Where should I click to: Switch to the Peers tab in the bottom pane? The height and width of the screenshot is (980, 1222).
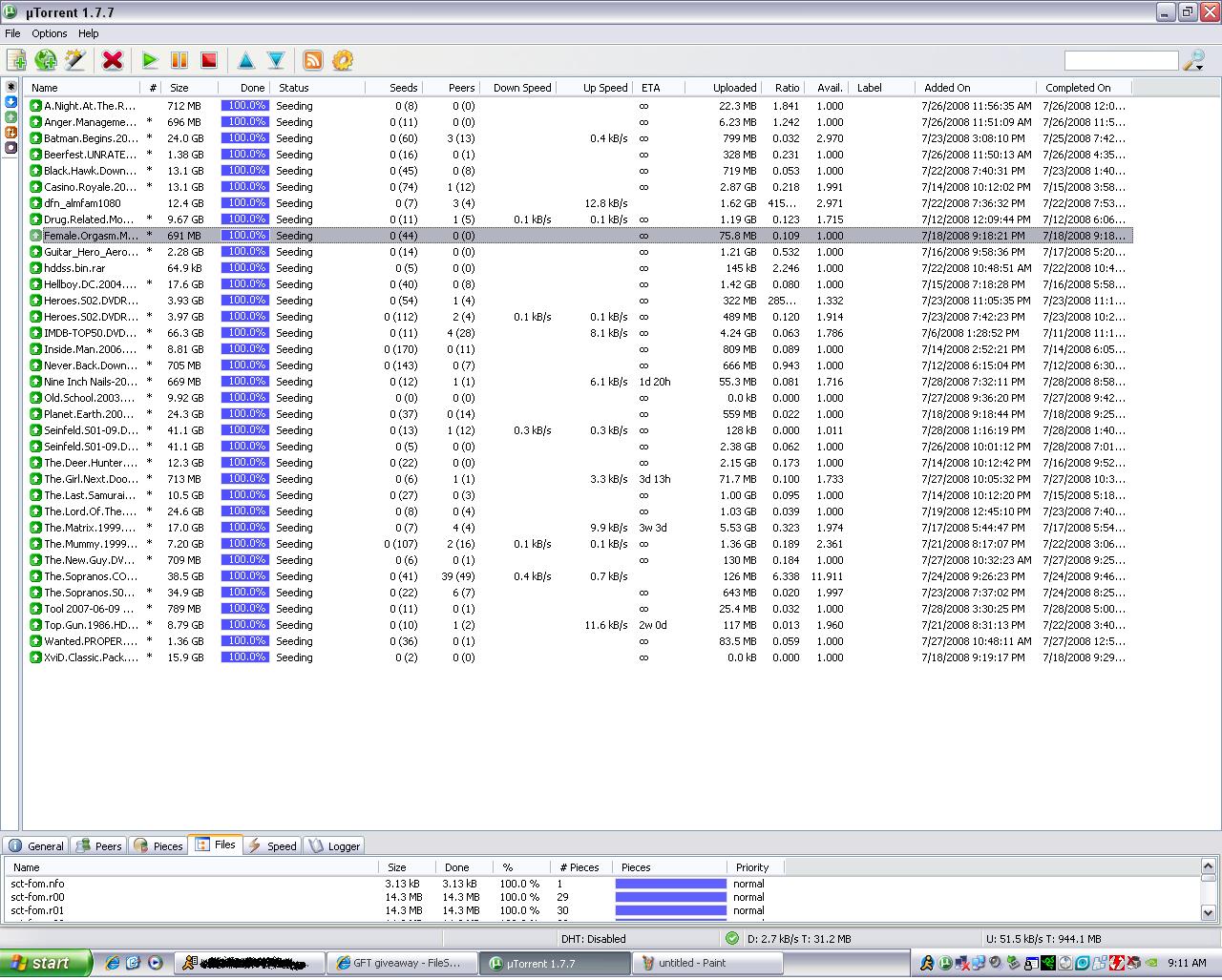coord(99,846)
